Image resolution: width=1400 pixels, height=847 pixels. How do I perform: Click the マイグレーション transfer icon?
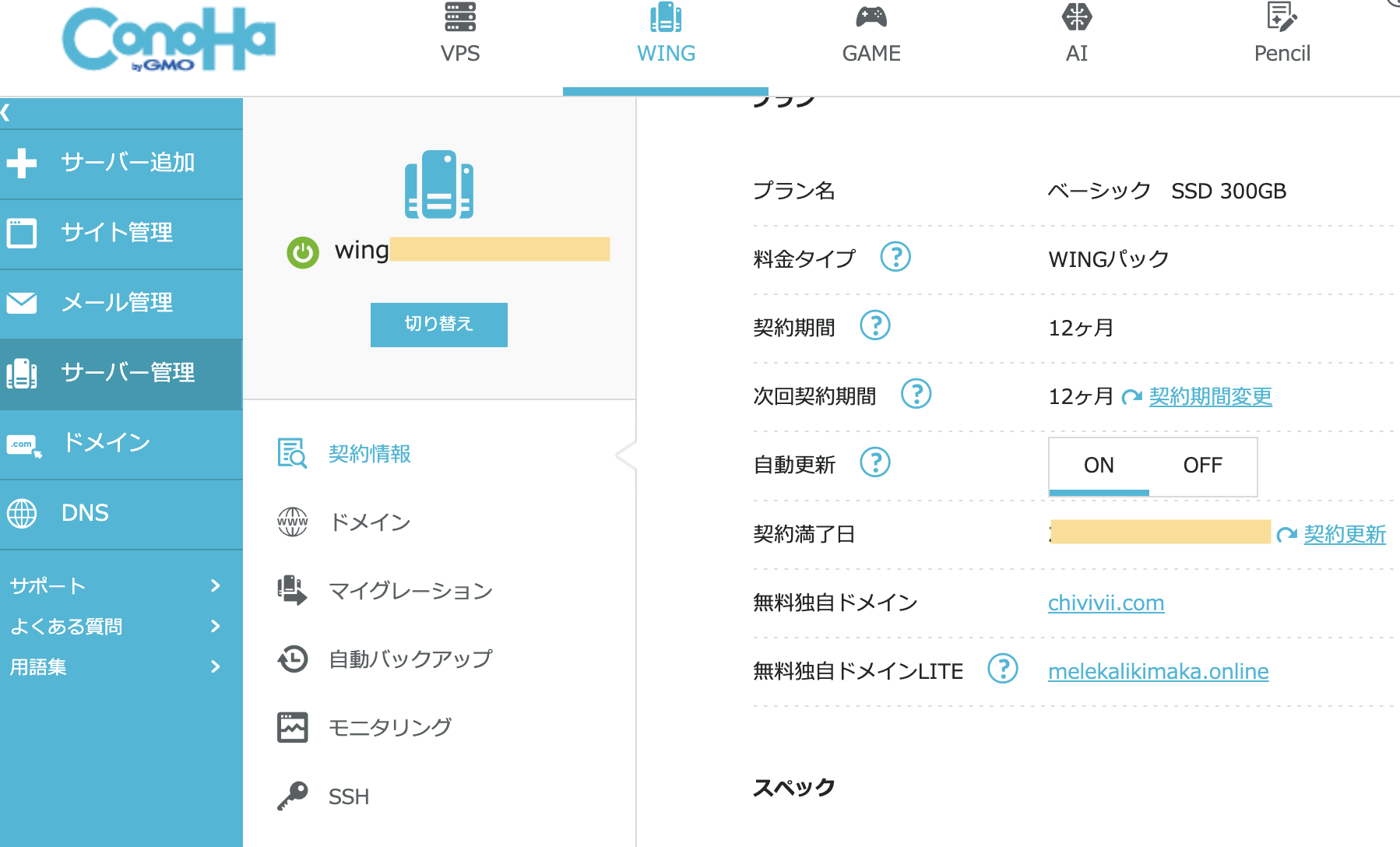(x=293, y=590)
